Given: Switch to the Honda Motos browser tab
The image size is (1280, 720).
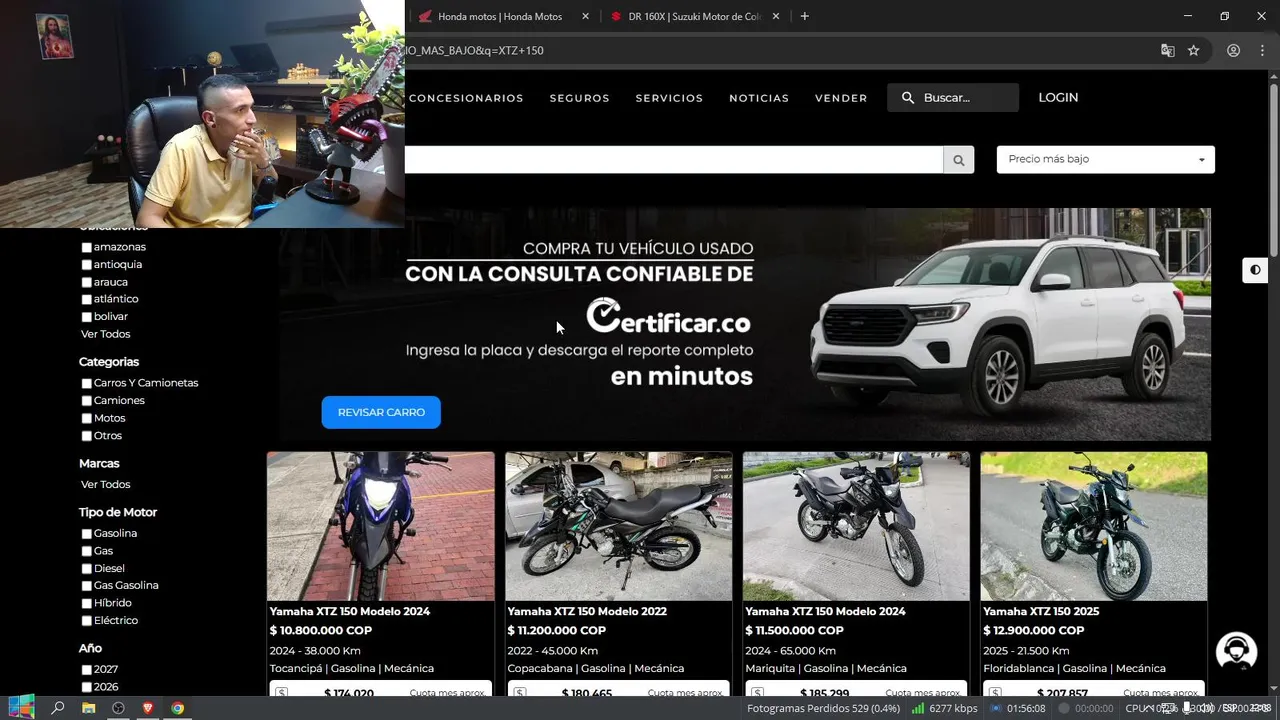Looking at the screenshot, I should point(499,16).
